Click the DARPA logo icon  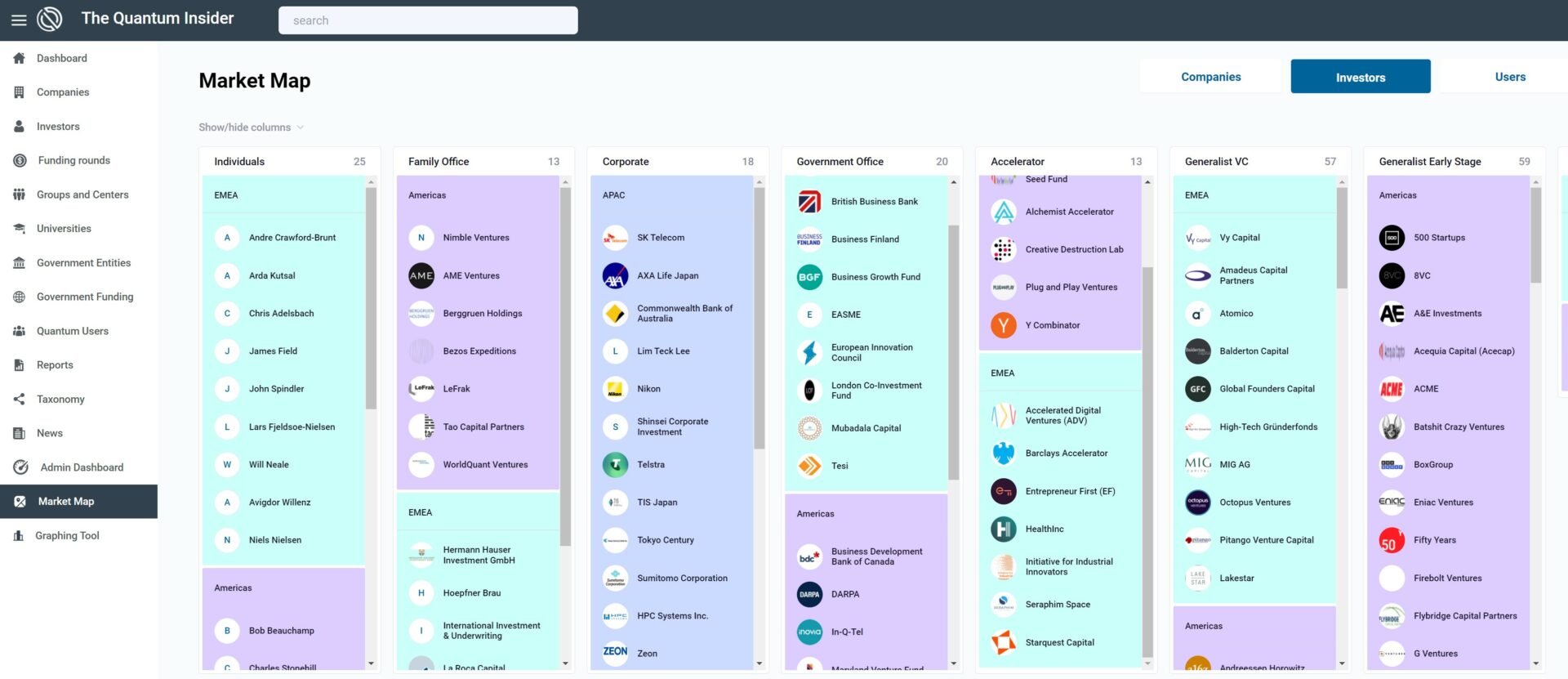809,594
